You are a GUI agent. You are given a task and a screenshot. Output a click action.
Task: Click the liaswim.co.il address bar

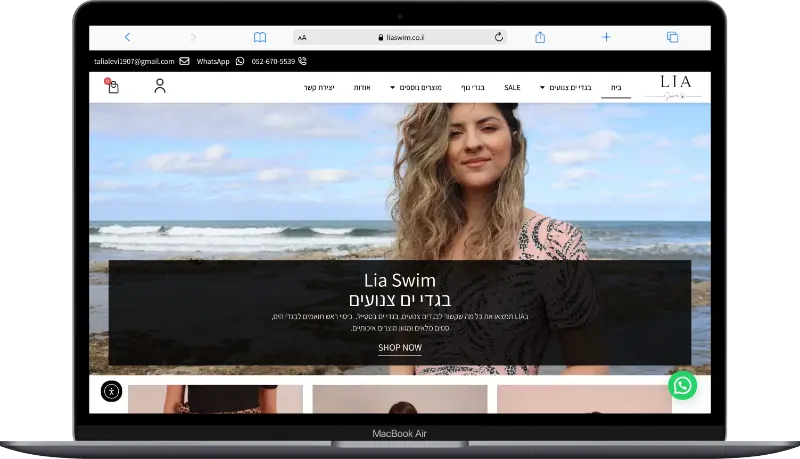[400, 37]
